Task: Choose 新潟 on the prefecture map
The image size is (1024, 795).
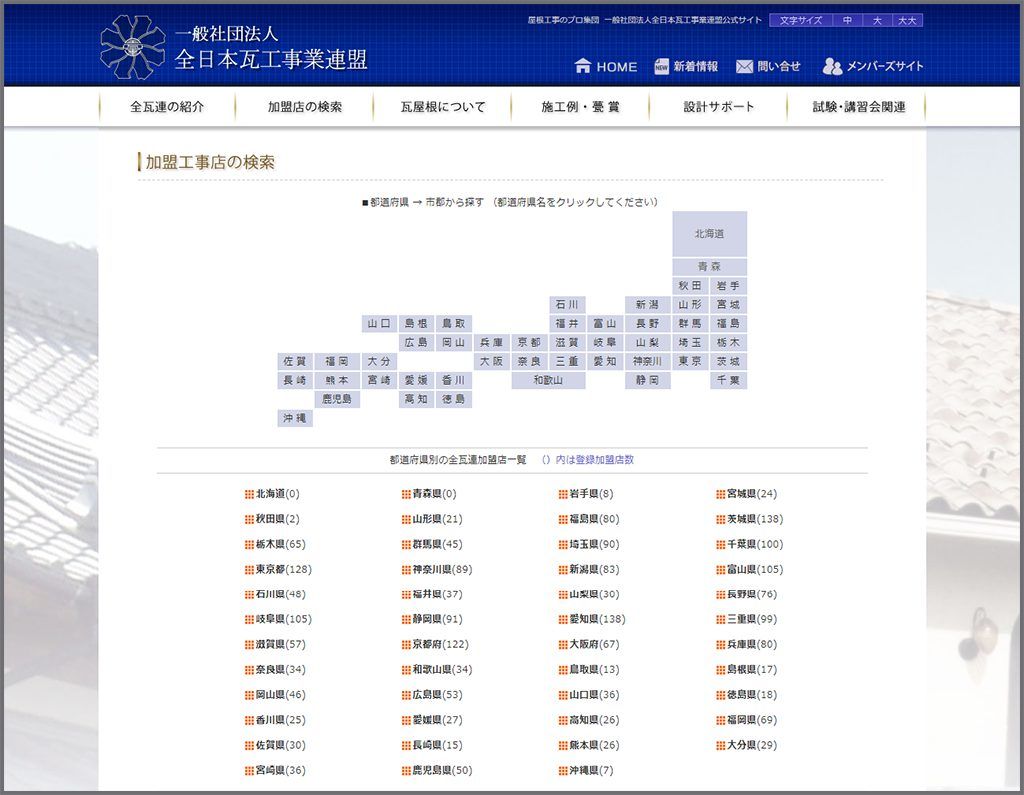Action: [647, 304]
